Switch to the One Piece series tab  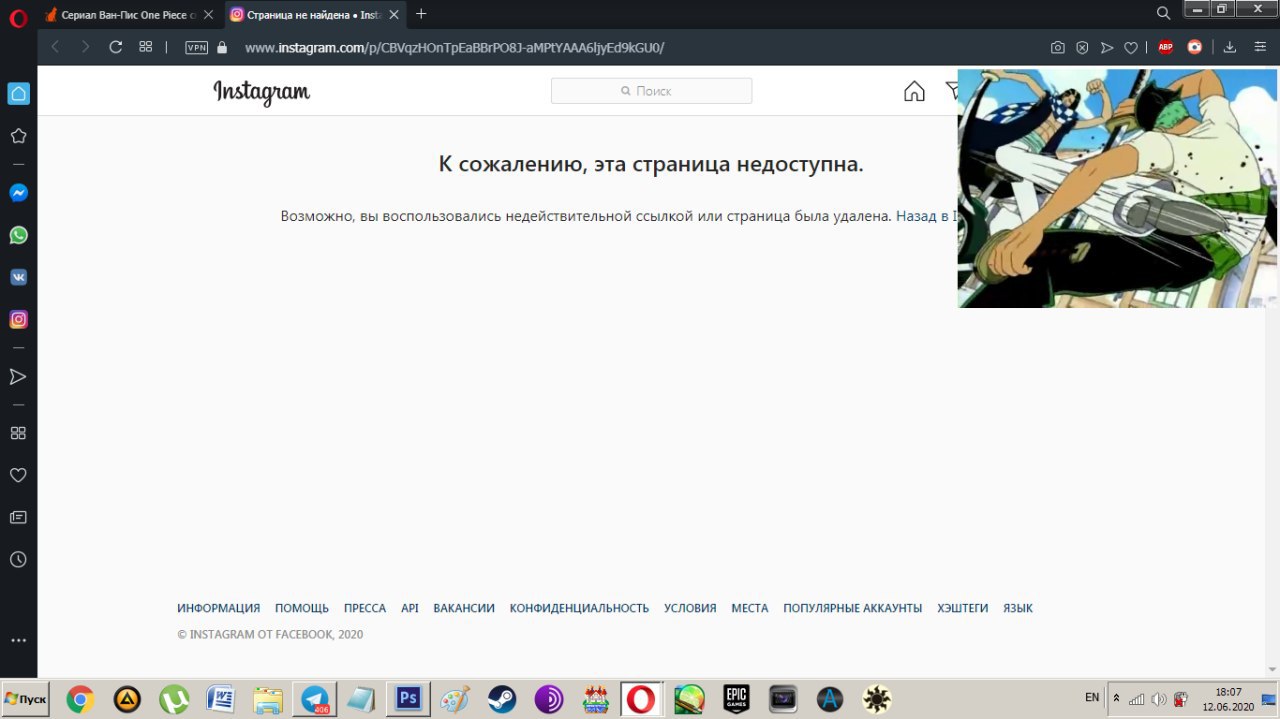[129, 14]
